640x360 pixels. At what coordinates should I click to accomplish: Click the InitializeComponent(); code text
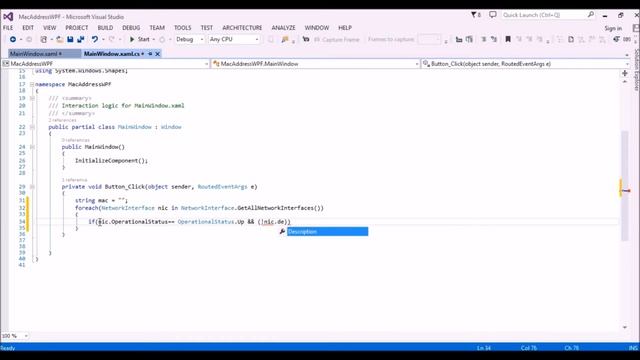click(111, 161)
